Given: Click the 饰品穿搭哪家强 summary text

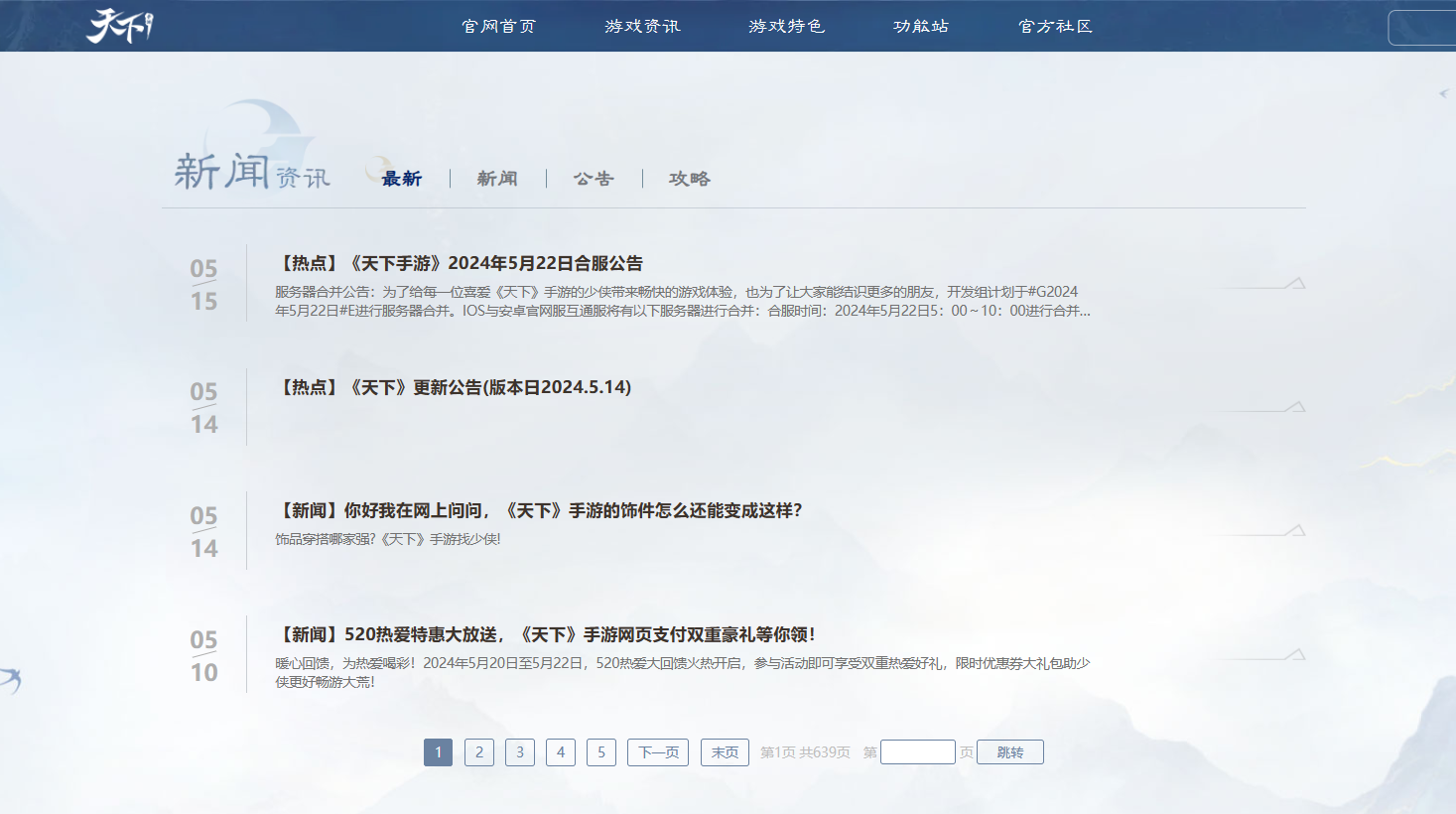Looking at the screenshot, I should (388, 539).
